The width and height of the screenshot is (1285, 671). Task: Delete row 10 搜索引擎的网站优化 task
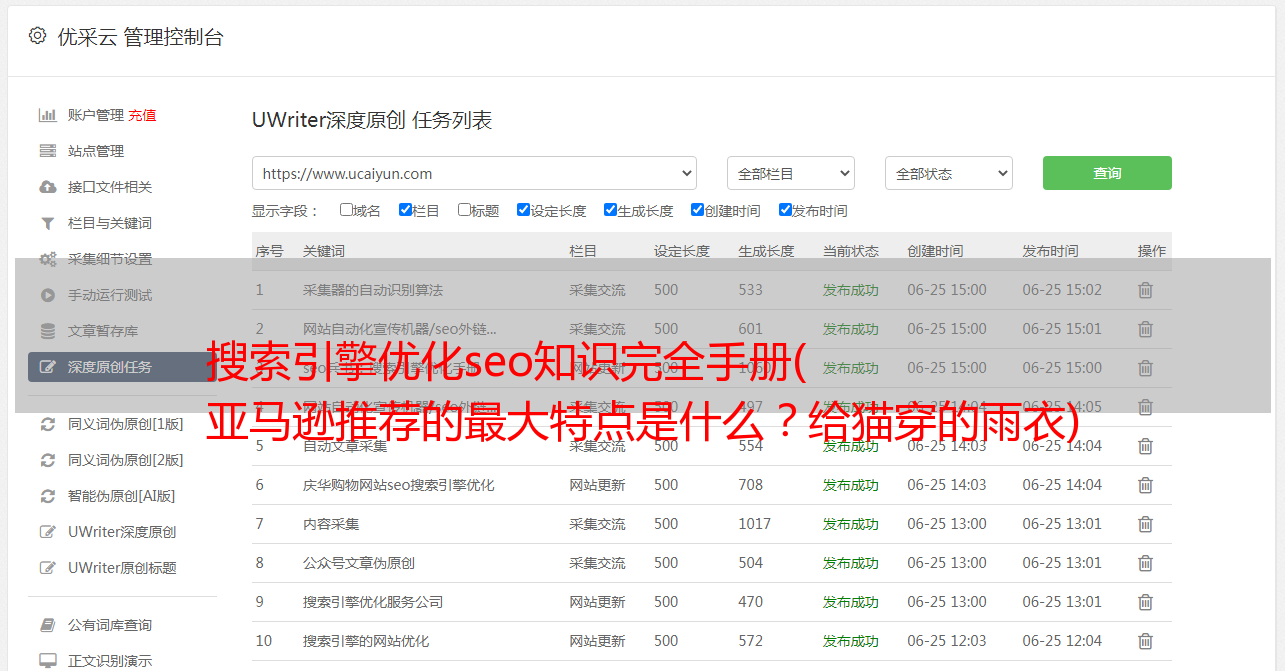click(x=1146, y=641)
